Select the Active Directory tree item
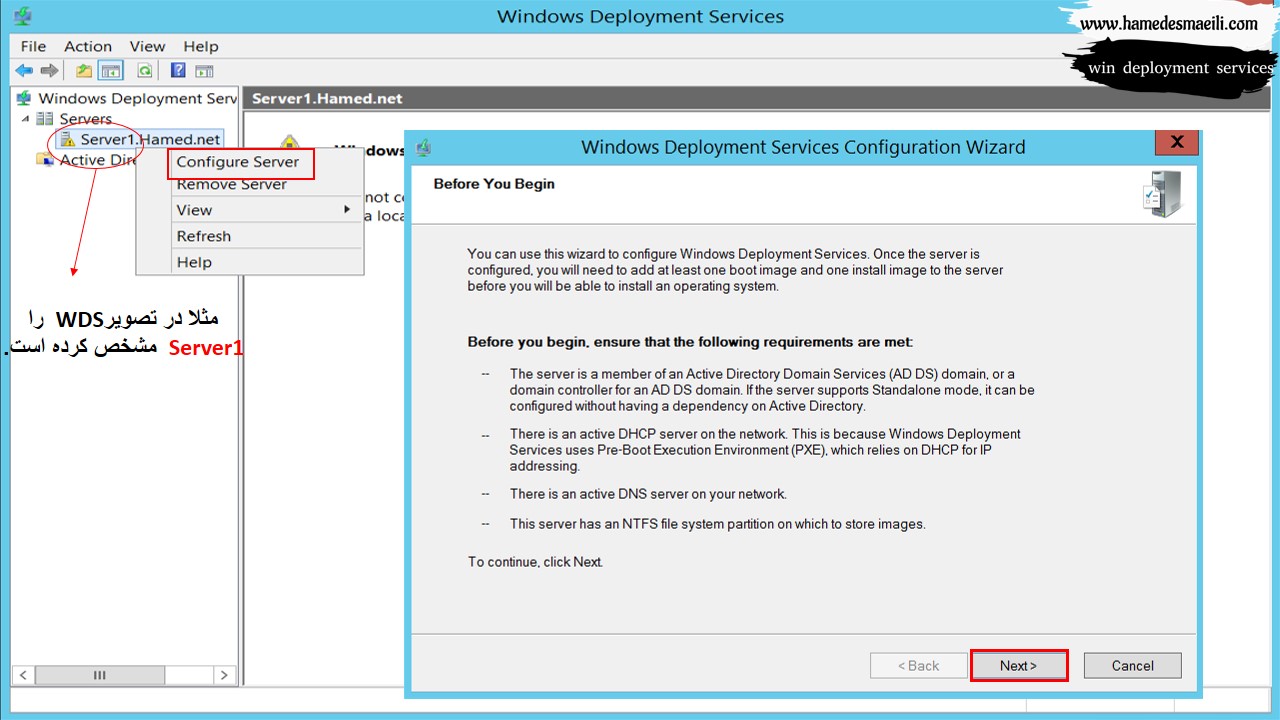The width and height of the screenshot is (1280, 720). [x=97, y=160]
